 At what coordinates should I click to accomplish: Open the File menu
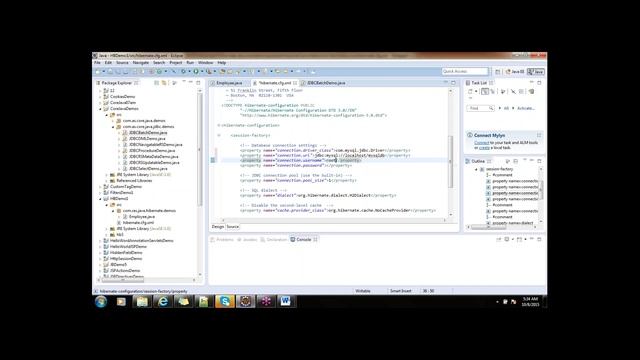click(x=97, y=63)
